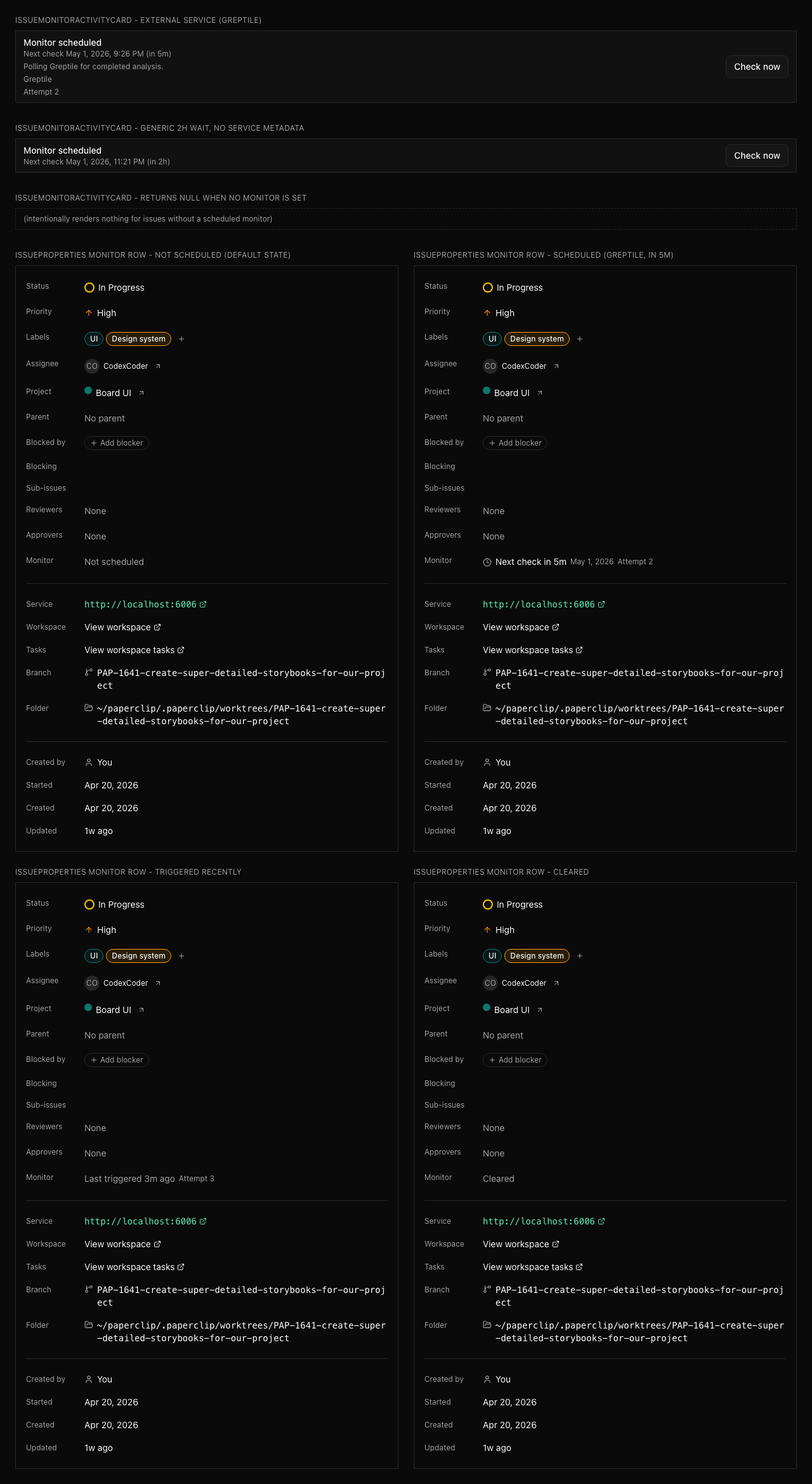Click the Not scheduled monitor value
The height and width of the screenshot is (1484, 812).
[114, 562]
